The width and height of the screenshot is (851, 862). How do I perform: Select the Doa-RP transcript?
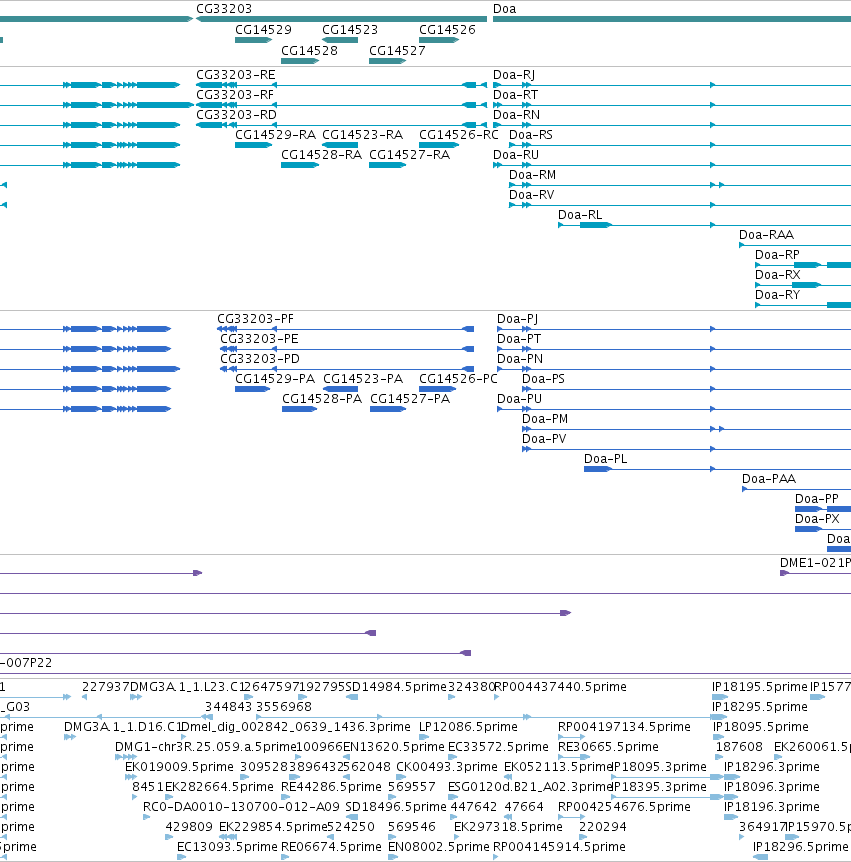[777, 255]
